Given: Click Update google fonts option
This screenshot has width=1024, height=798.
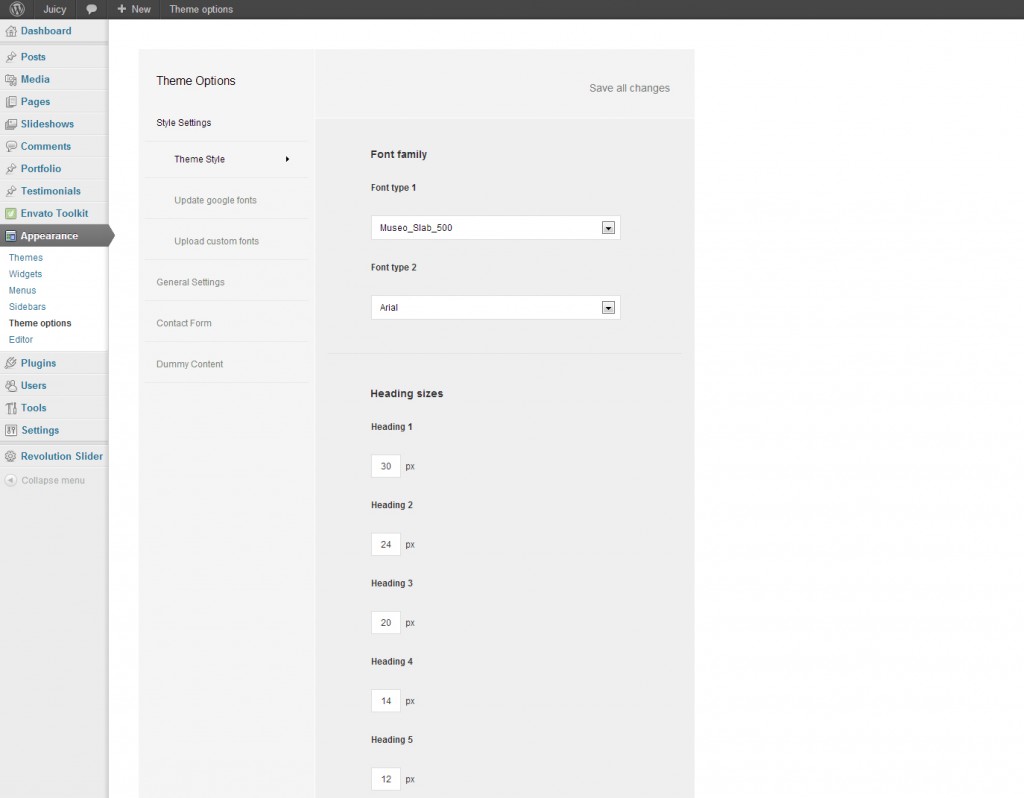Looking at the screenshot, I should pyautogui.click(x=215, y=200).
